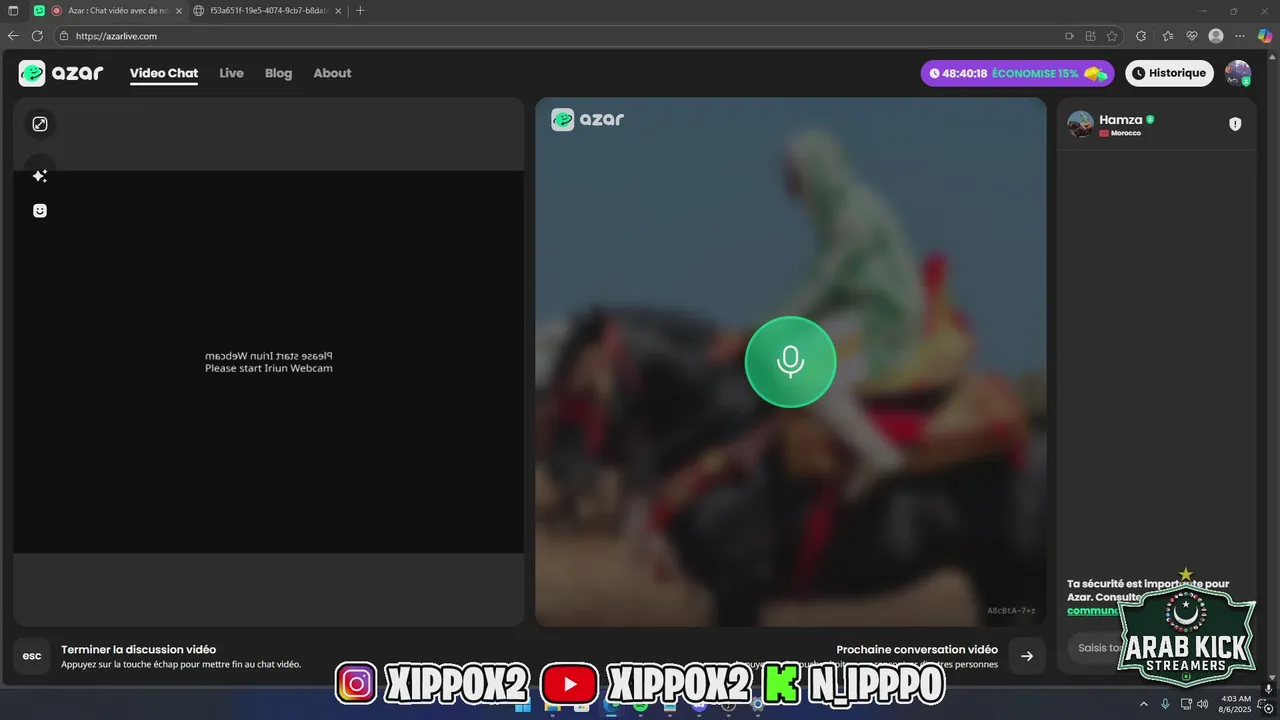Open browser settings and more menu
The image size is (1280, 720).
[x=1240, y=36]
